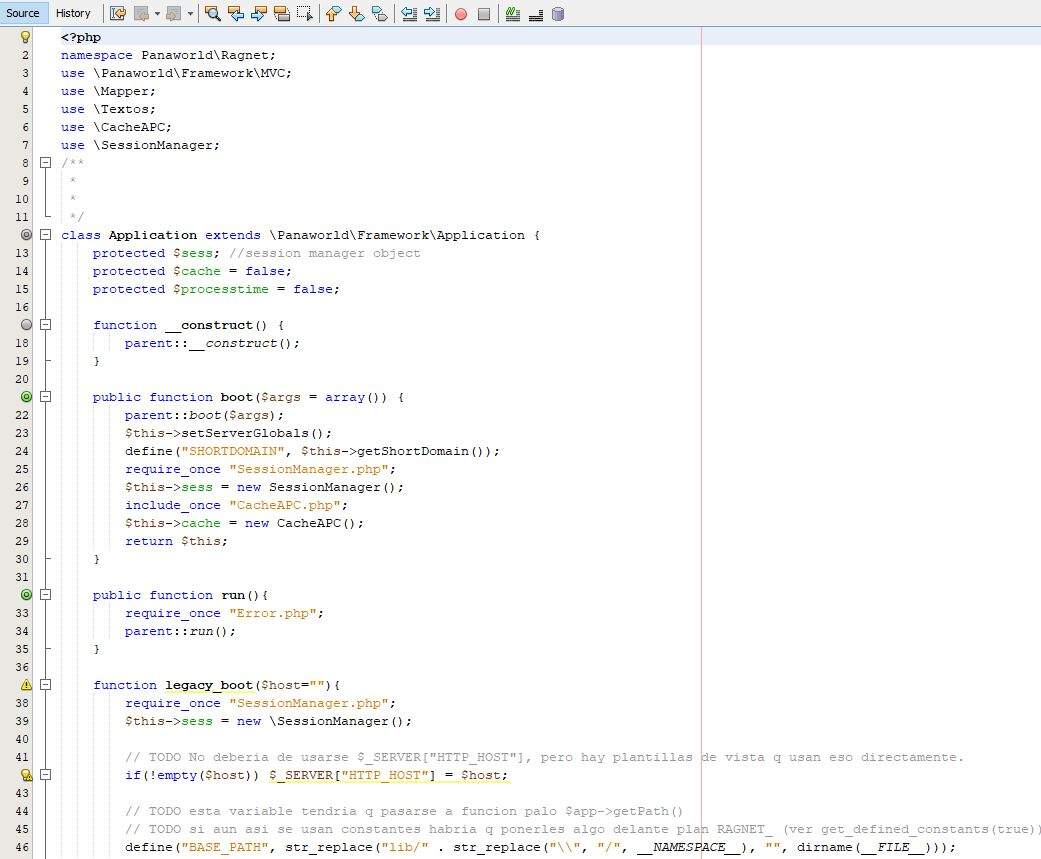
Task: Click the "SHORTDOMAIN" string literal
Action: pos(232,451)
